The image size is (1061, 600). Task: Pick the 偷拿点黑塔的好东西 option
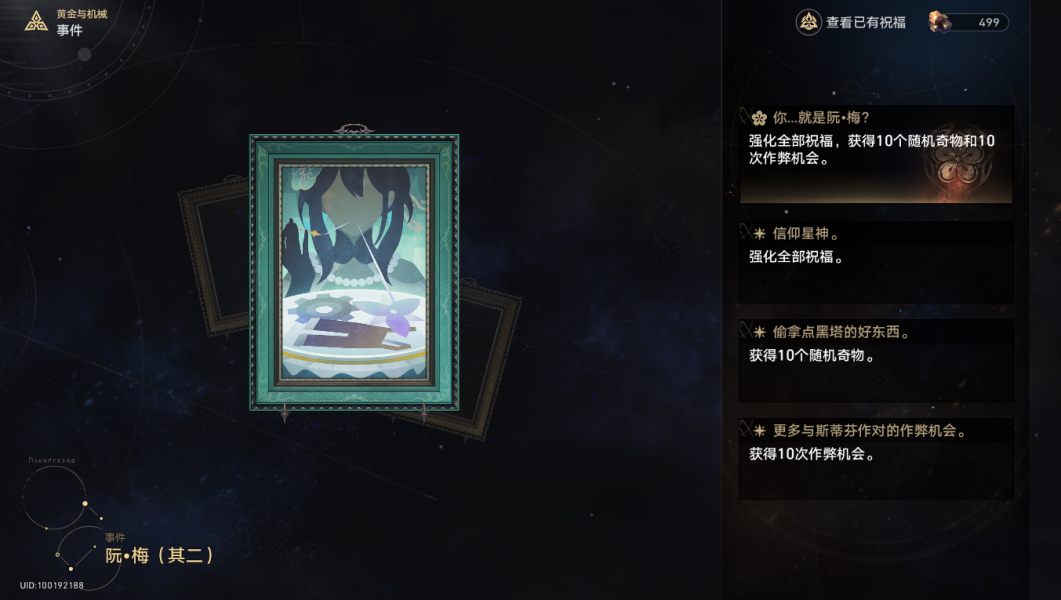[x=876, y=361]
